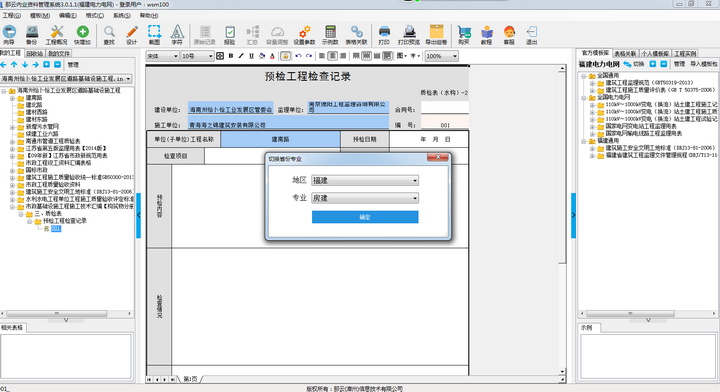
Task: Click 导入模板包 in template panel
Action: (x=703, y=64)
